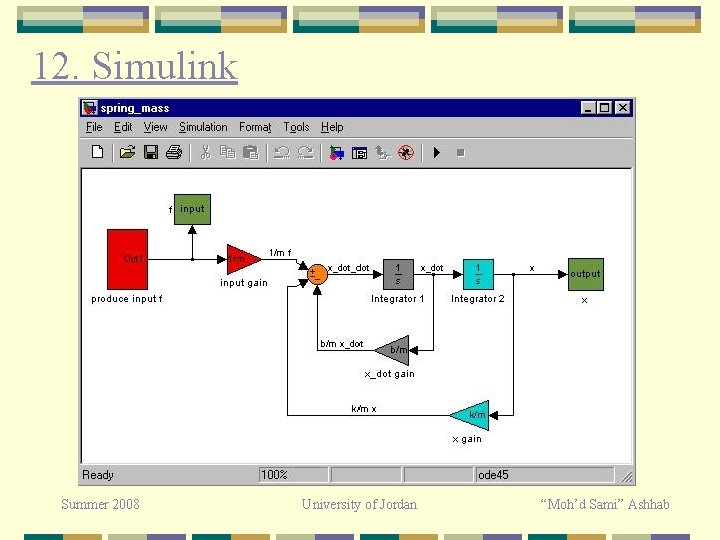This screenshot has width=720, height=540.
Task: Save the model with the floppy disk icon
Action: 151,152
